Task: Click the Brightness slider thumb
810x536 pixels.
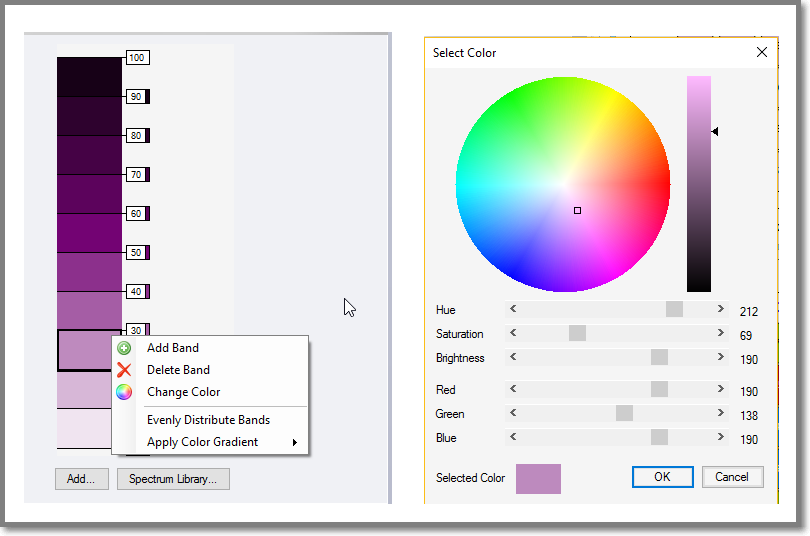Action: click(x=659, y=358)
